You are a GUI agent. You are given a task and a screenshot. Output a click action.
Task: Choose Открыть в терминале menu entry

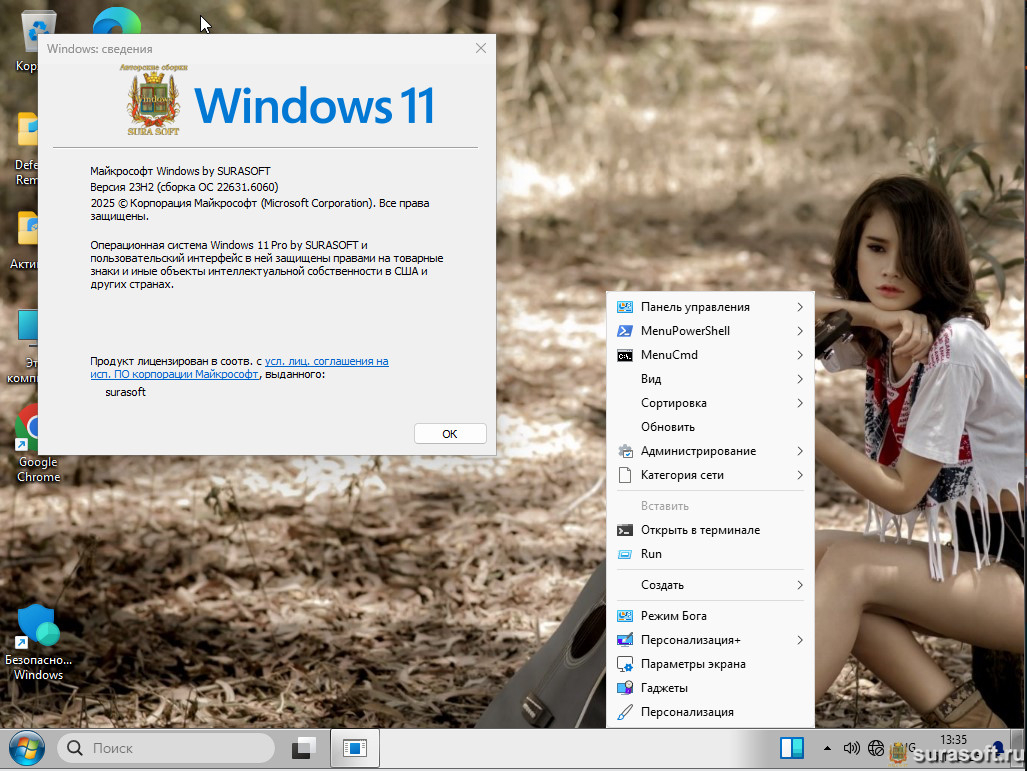pos(700,530)
